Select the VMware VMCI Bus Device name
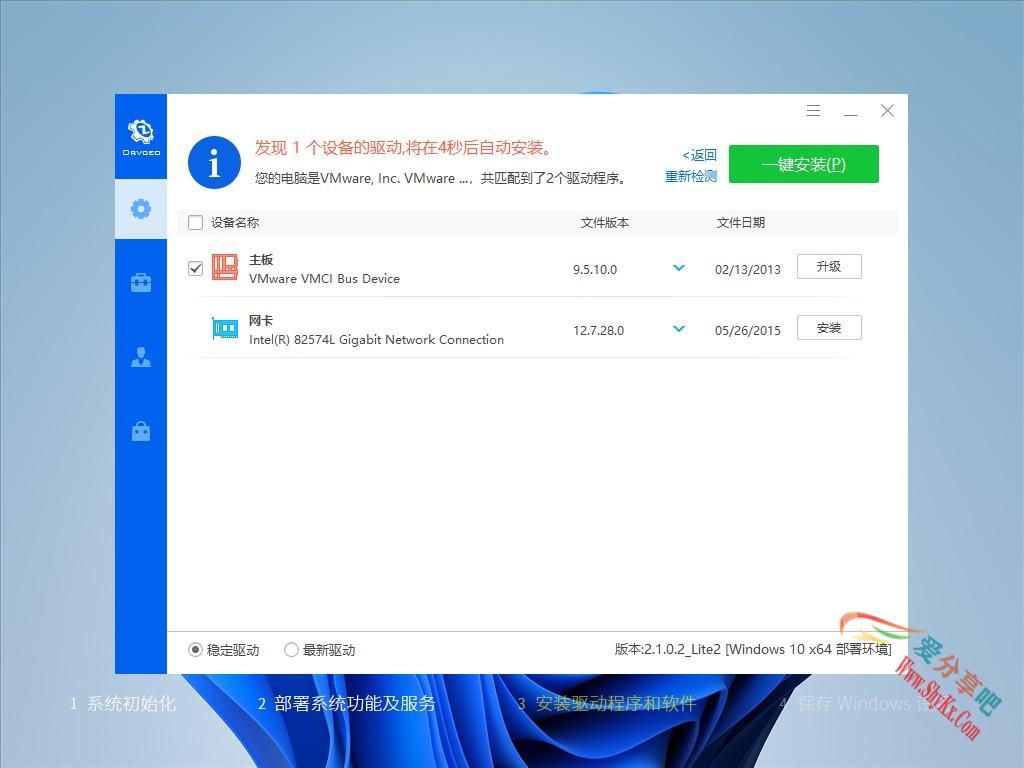Screen dimensions: 1024x768 [x=325, y=279]
